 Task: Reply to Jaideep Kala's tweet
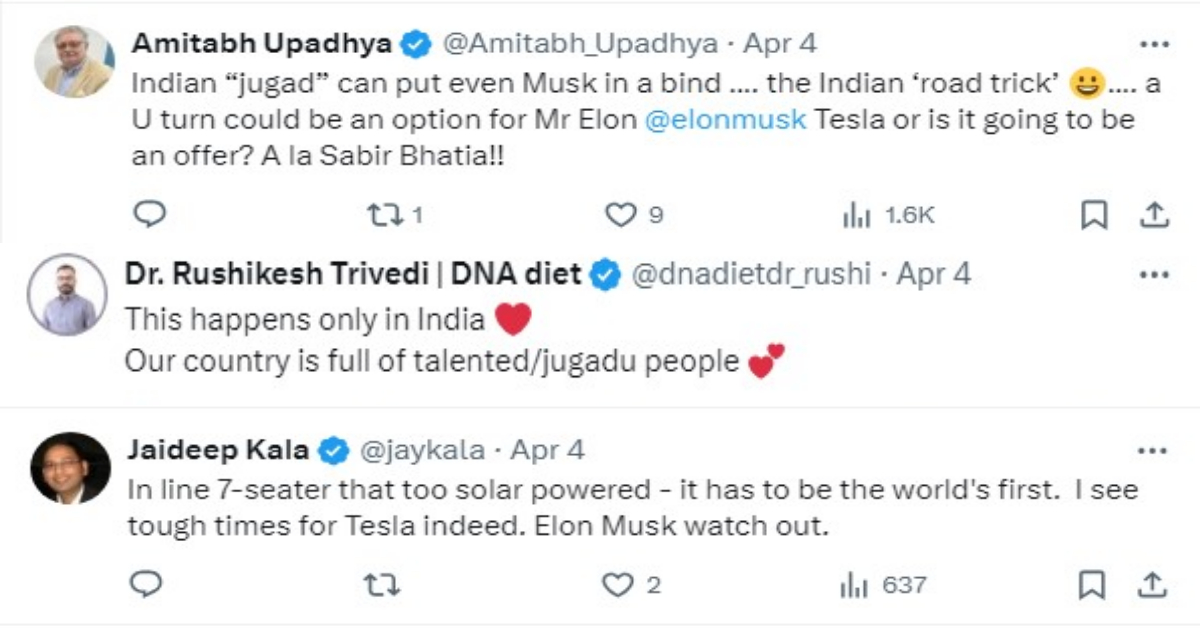147,583
